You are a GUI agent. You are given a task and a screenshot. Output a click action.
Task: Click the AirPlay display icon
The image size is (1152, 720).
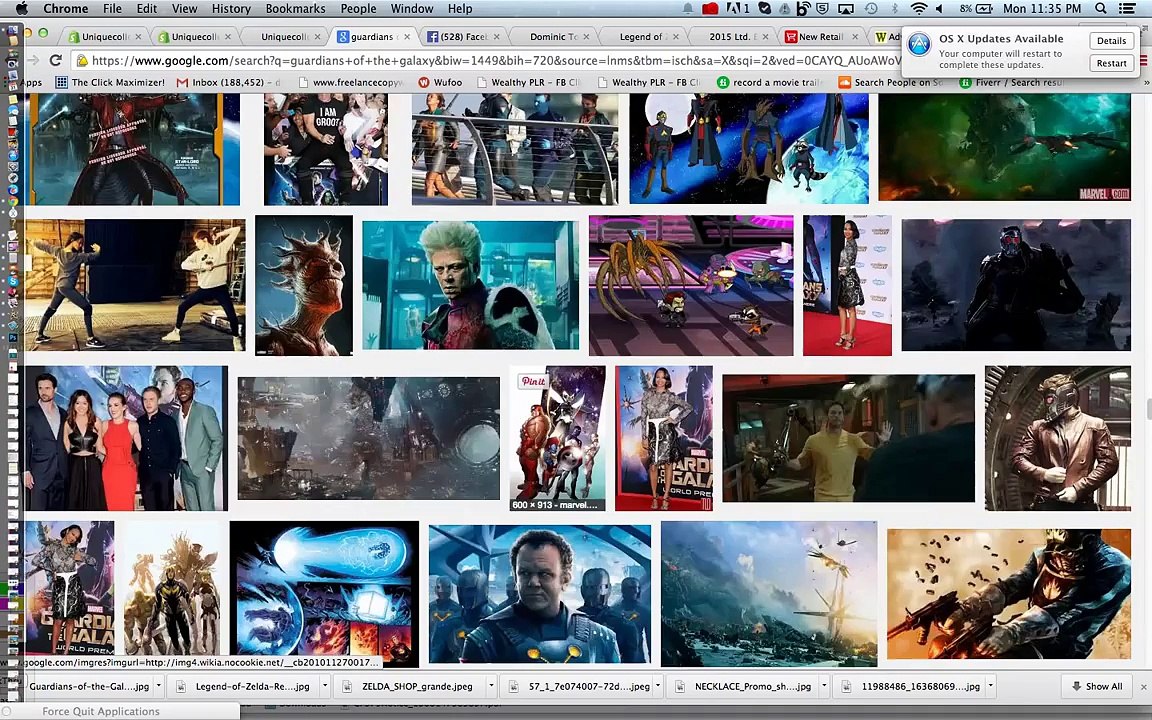click(846, 9)
